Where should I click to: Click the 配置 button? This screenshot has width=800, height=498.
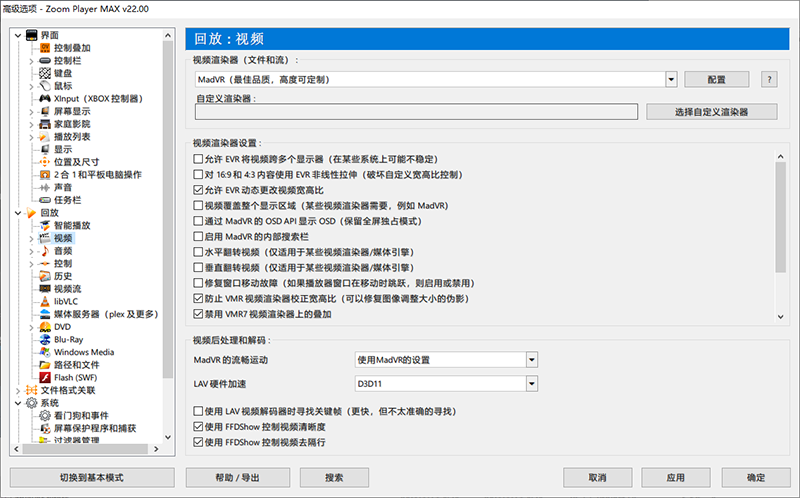pos(716,79)
